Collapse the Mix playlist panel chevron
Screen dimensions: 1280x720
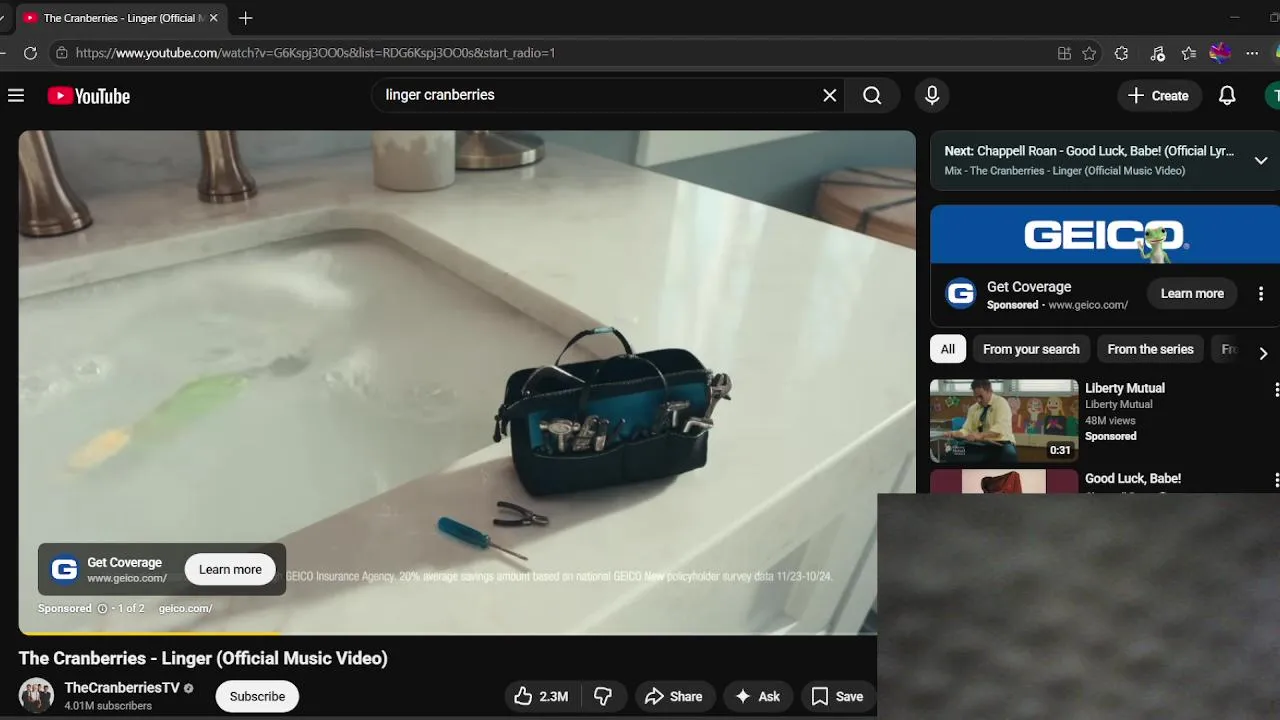[1261, 160]
